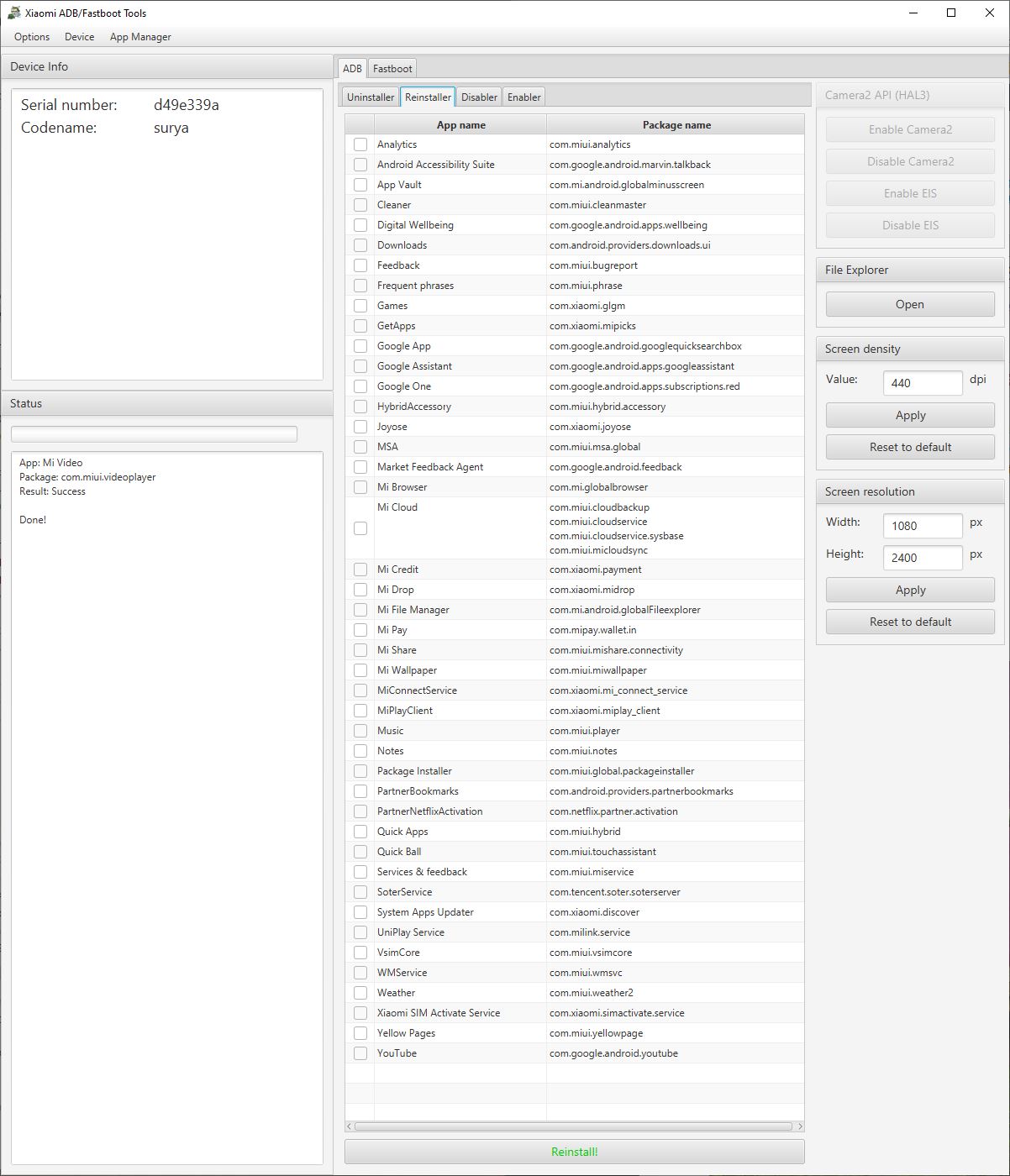Open the File Explorer
Image resolution: width=1010 pixels, height=1176 pixels.
point(910,304)
